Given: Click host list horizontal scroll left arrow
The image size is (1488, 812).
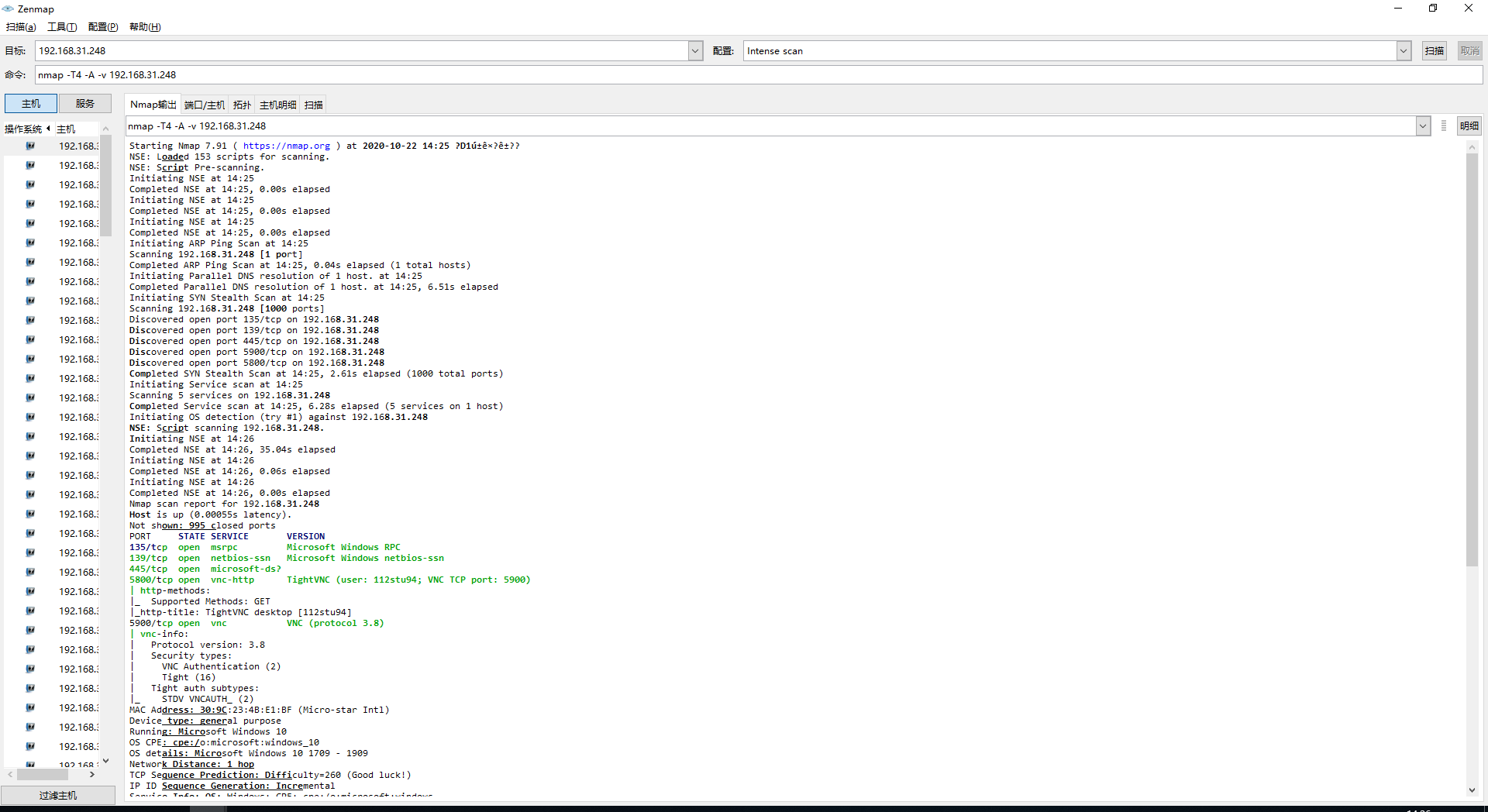Looking at the screenshot, I should (x=10, y=774).
